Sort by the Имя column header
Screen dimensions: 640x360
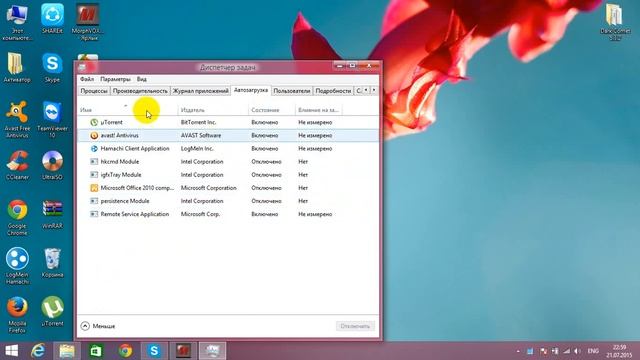pyautogui.click(x=127, y=110)
